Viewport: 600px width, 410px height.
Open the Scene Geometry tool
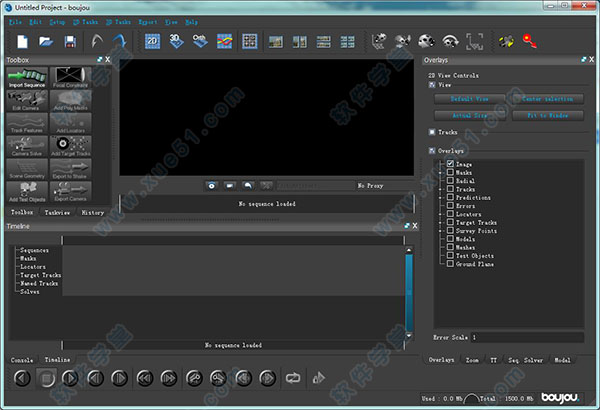(27, 169)
